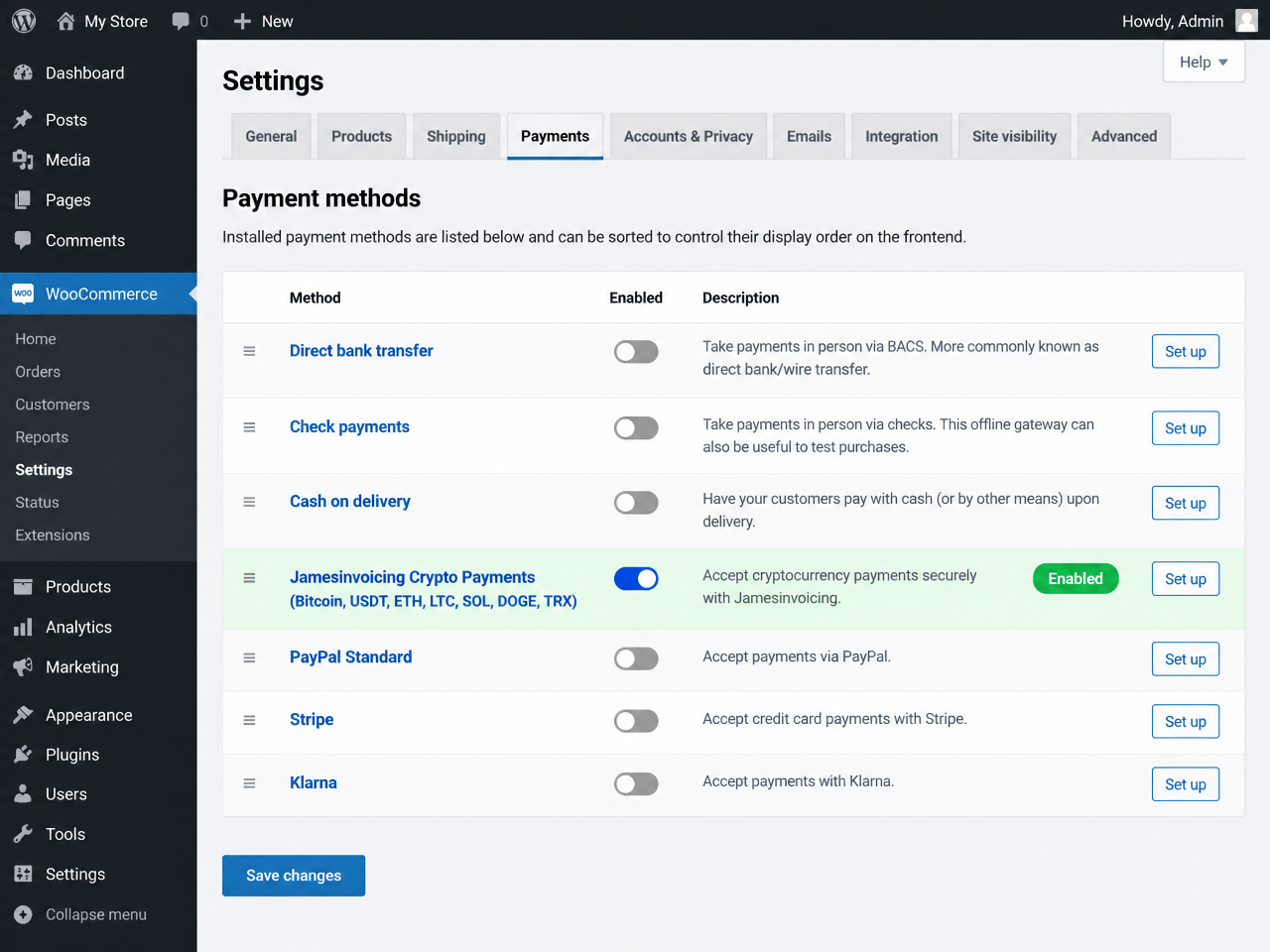Click the drag handle for Stripe row
The height and width of the screenshot is (952, 1270).
250,720
